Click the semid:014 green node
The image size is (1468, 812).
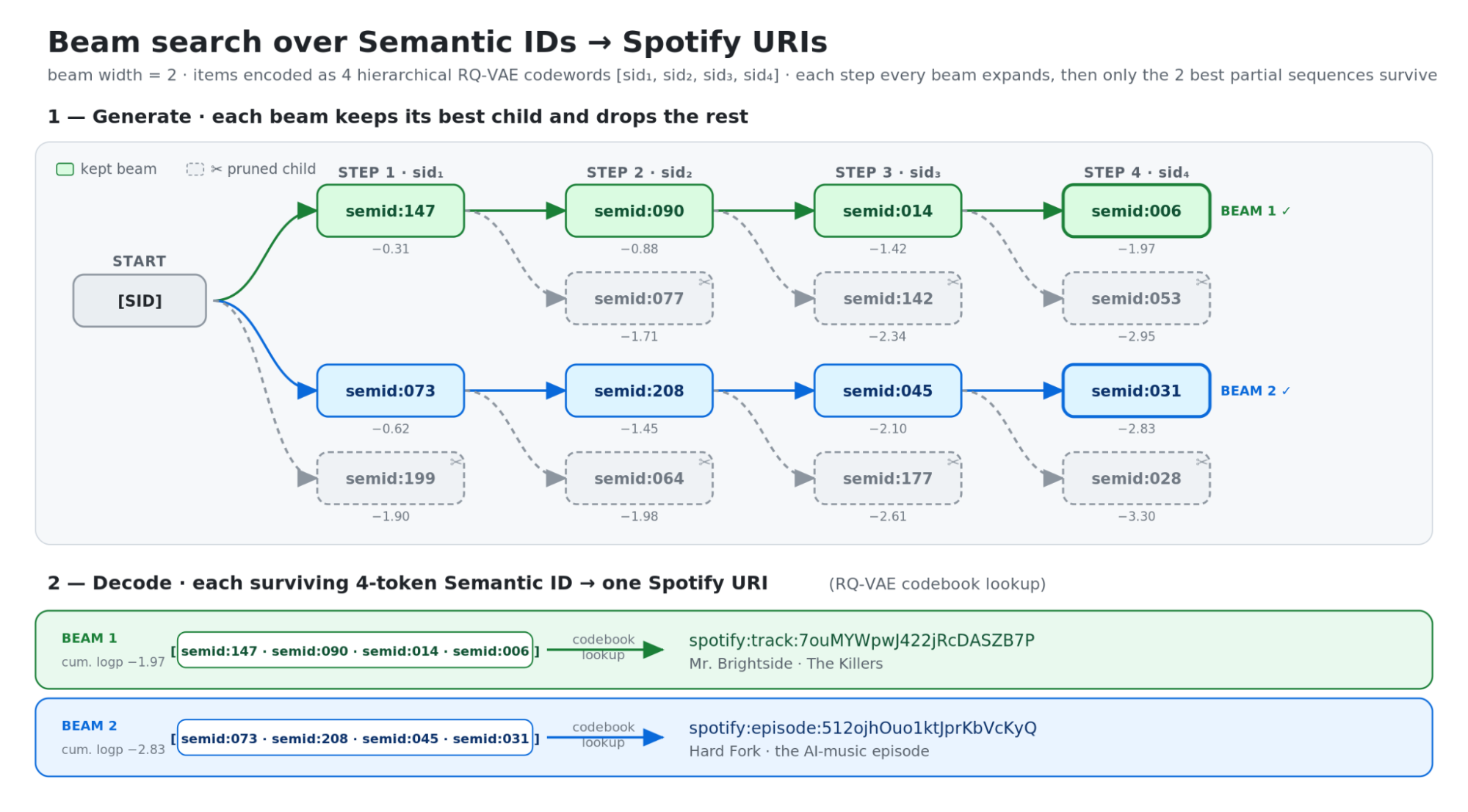(x=888, y=211)
